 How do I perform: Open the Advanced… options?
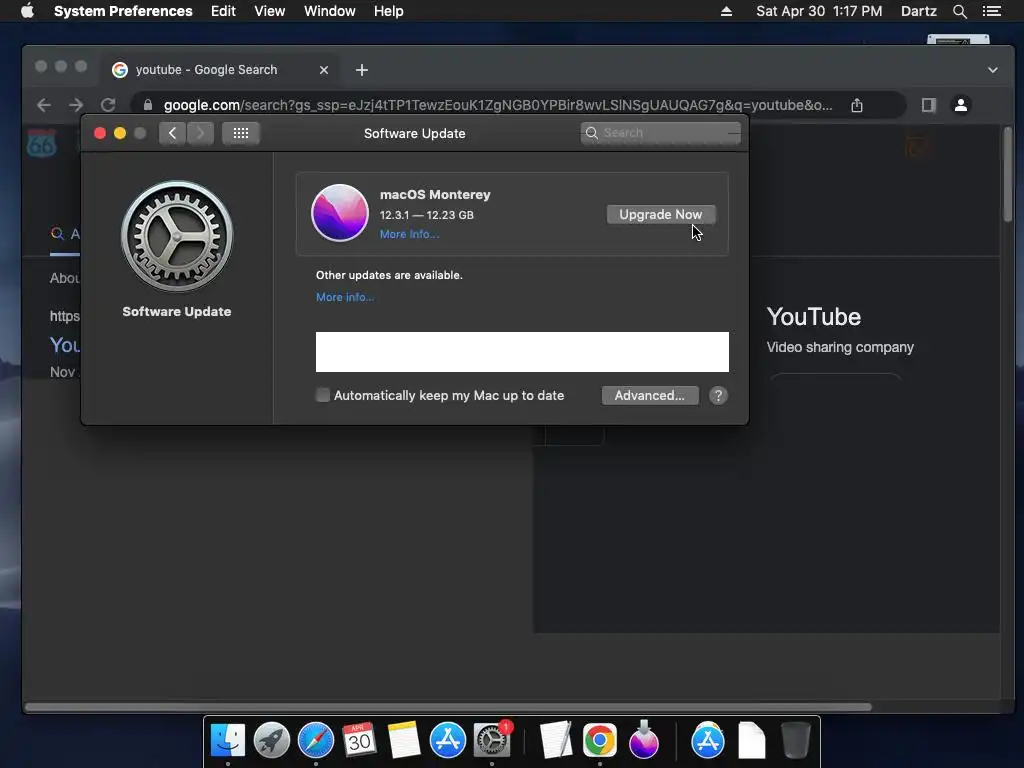649,395
